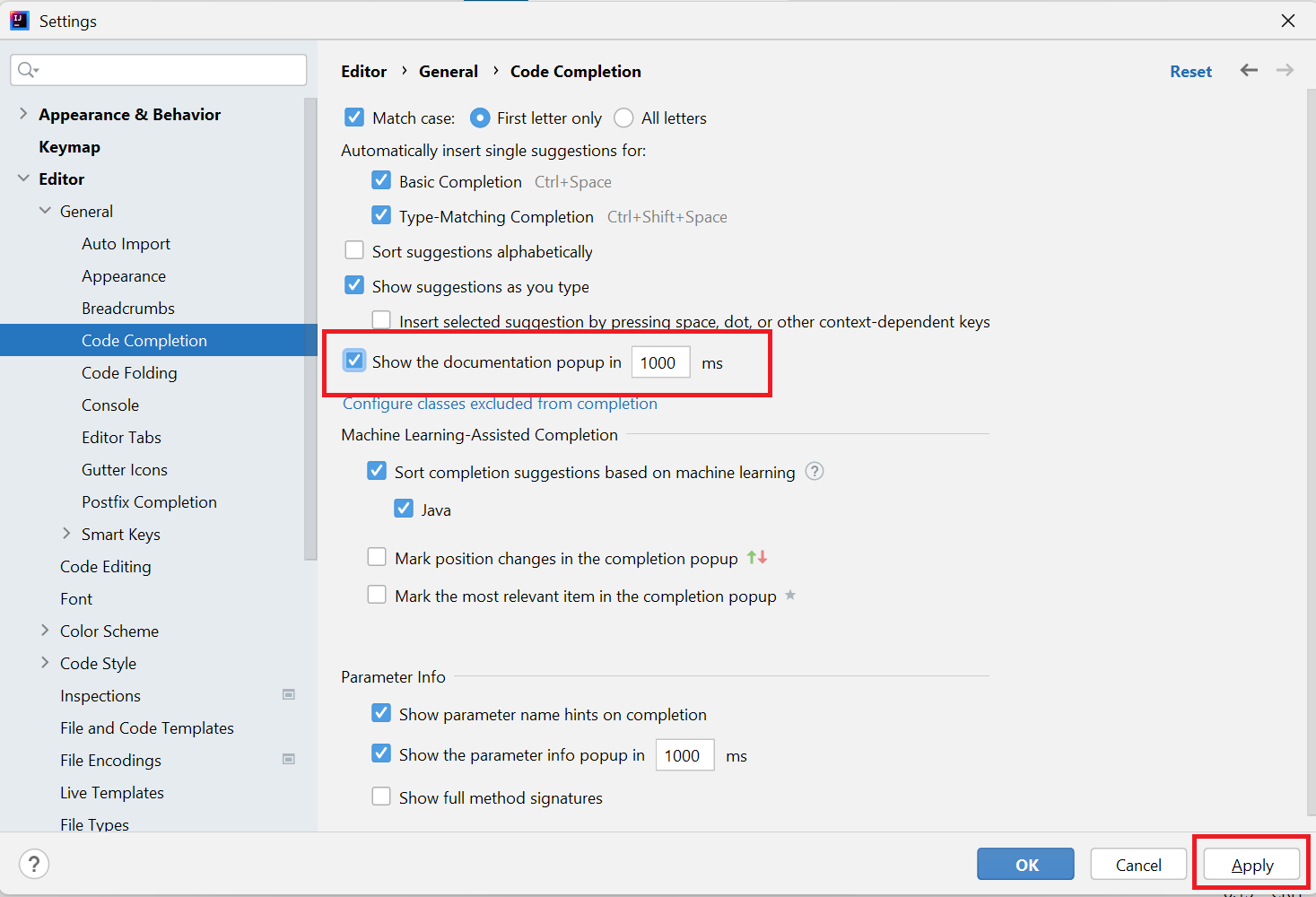
Task: Click the IntelliJ IDEA logo in the title bar
Action: pyautogui.click(x=19, y=20)
